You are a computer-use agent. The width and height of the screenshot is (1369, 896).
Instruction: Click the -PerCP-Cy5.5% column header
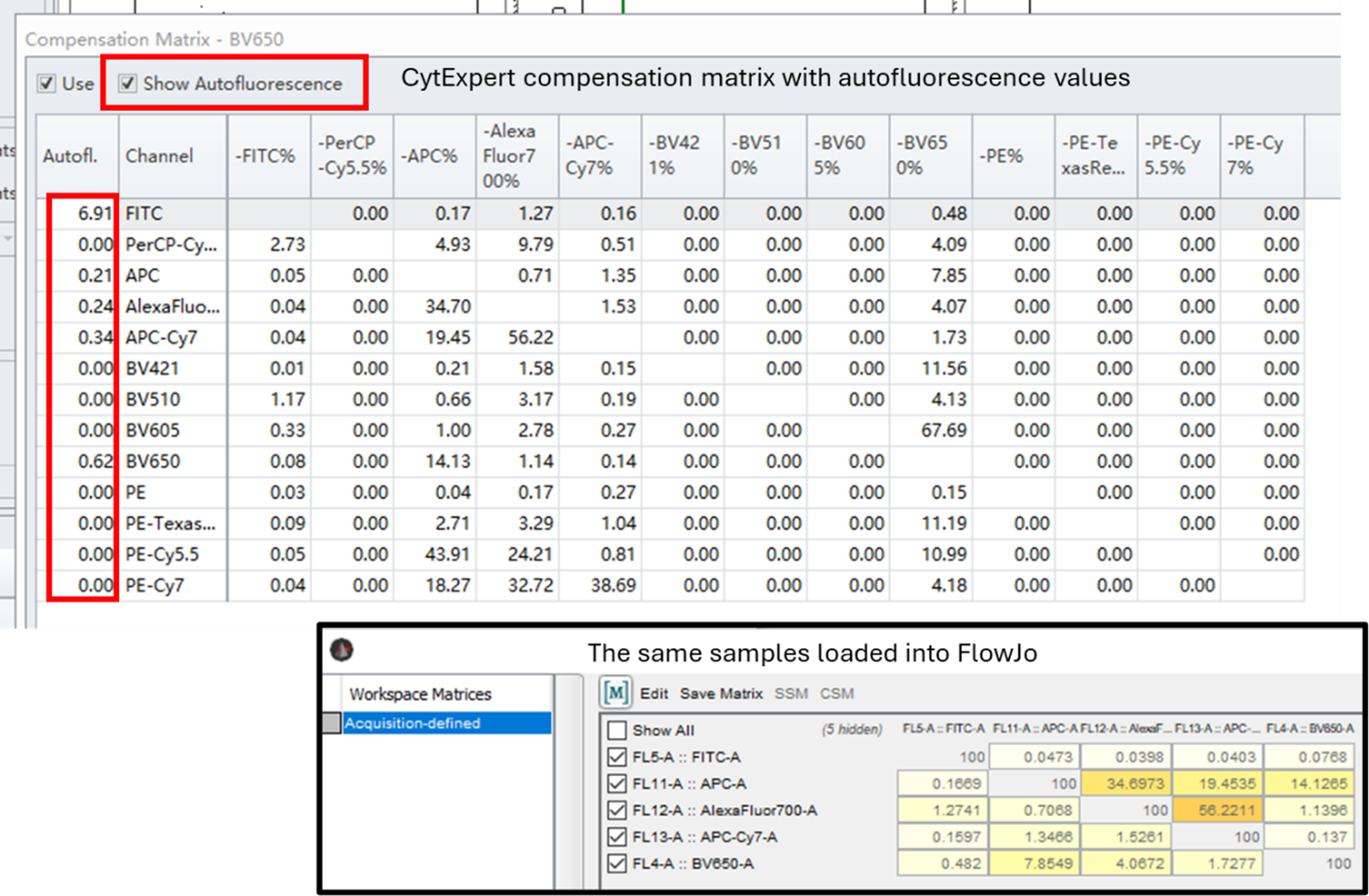(352, 156)
